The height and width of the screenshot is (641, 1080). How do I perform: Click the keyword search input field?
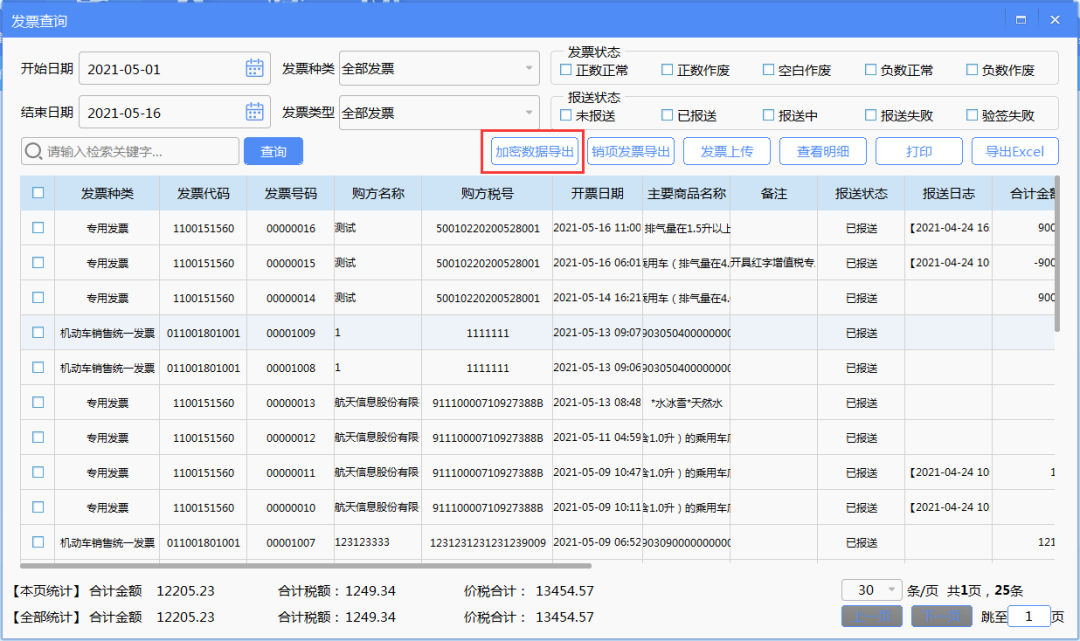tap(130, 151)
